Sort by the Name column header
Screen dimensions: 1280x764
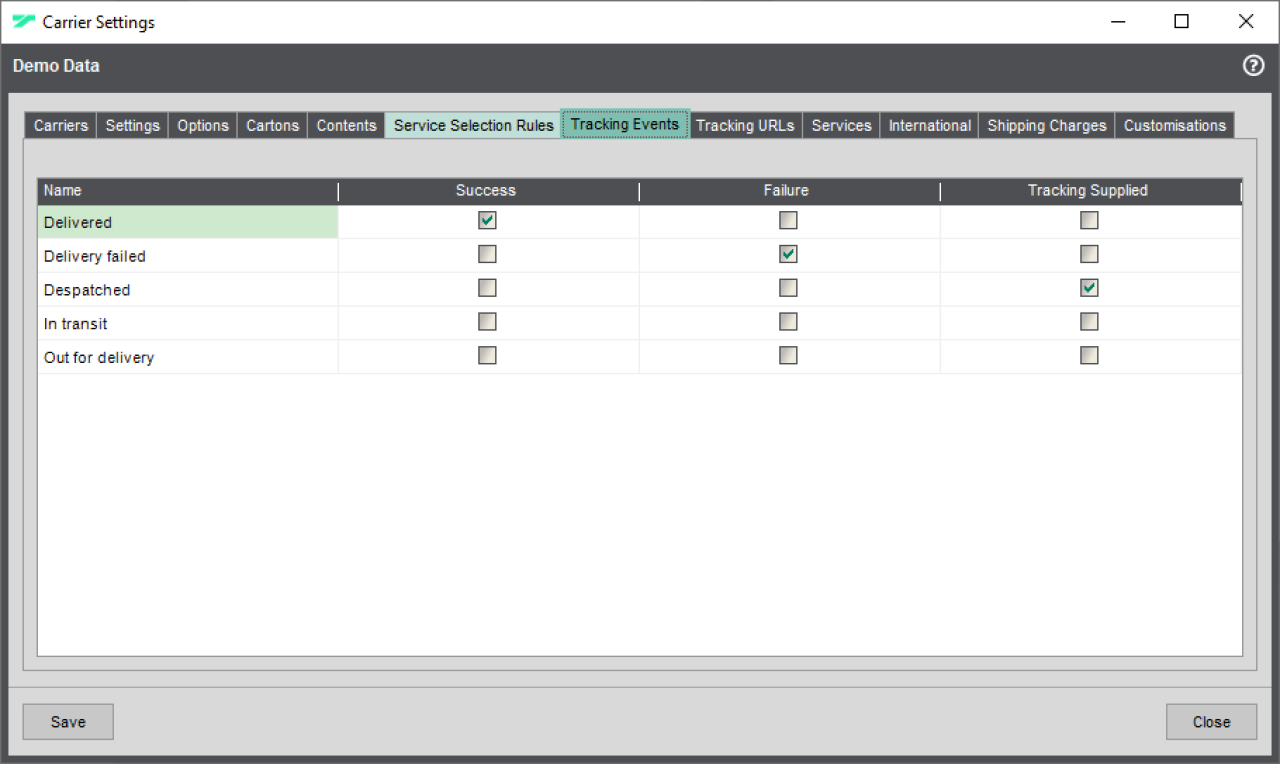(188, 191)
